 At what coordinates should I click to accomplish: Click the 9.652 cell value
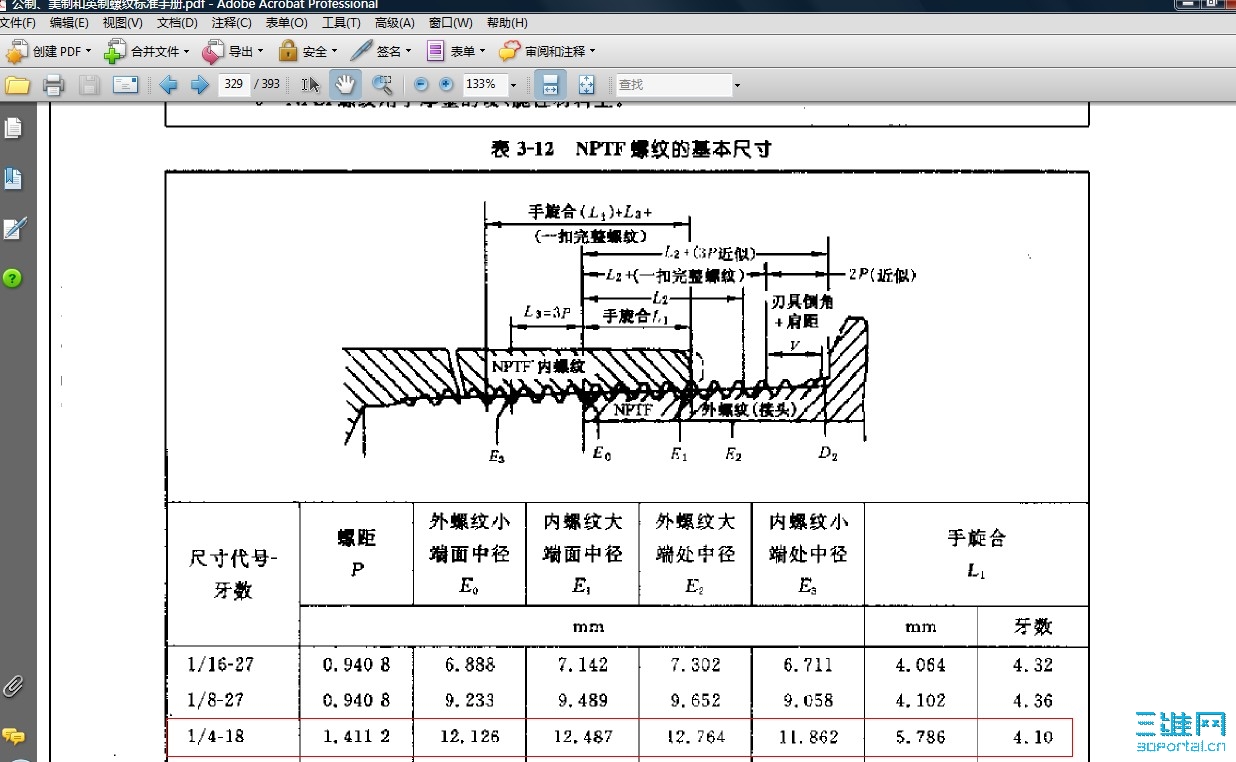[x=695, y=700]
